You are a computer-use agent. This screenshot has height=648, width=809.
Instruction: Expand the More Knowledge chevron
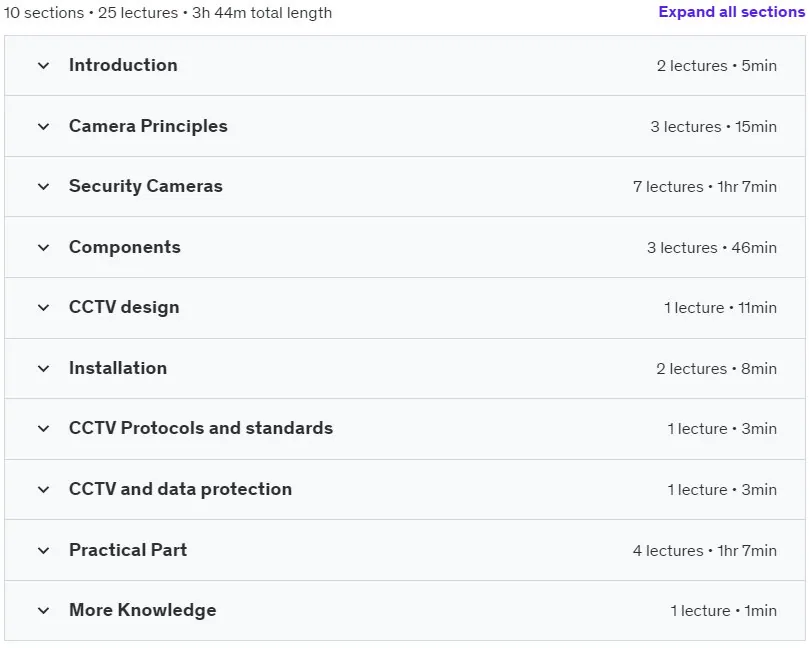coord(44,610)
